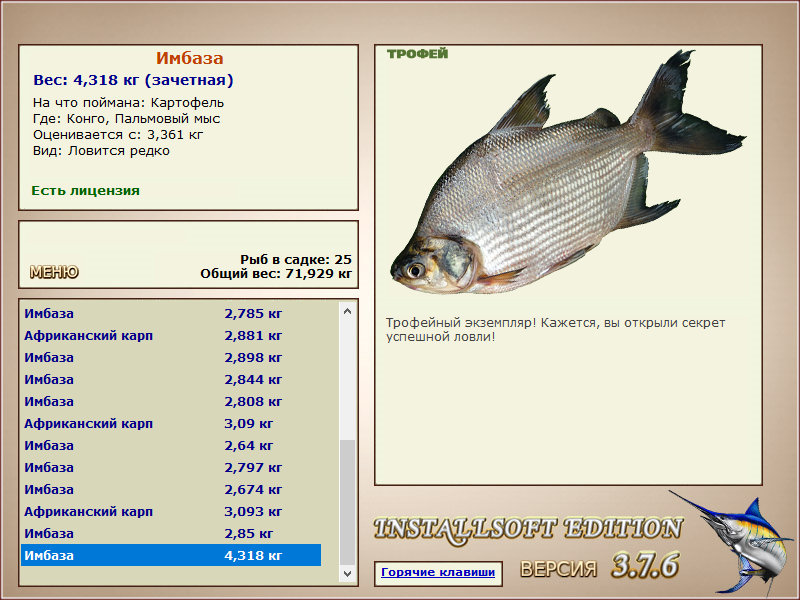The image size is (800, 600).
Task: Click the Где: Конго, Пальмовый мыс line
Action: 127,119
